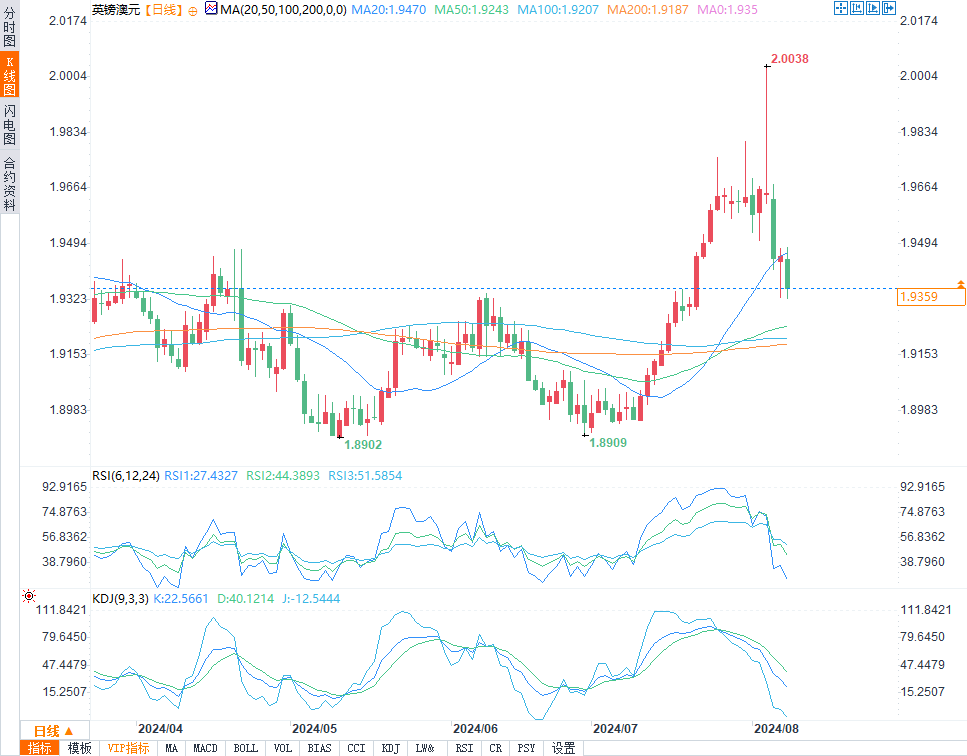Click the MA200:1.9187 legend value
This screenshot has height=756, width=967.
[x=648, y=10]
